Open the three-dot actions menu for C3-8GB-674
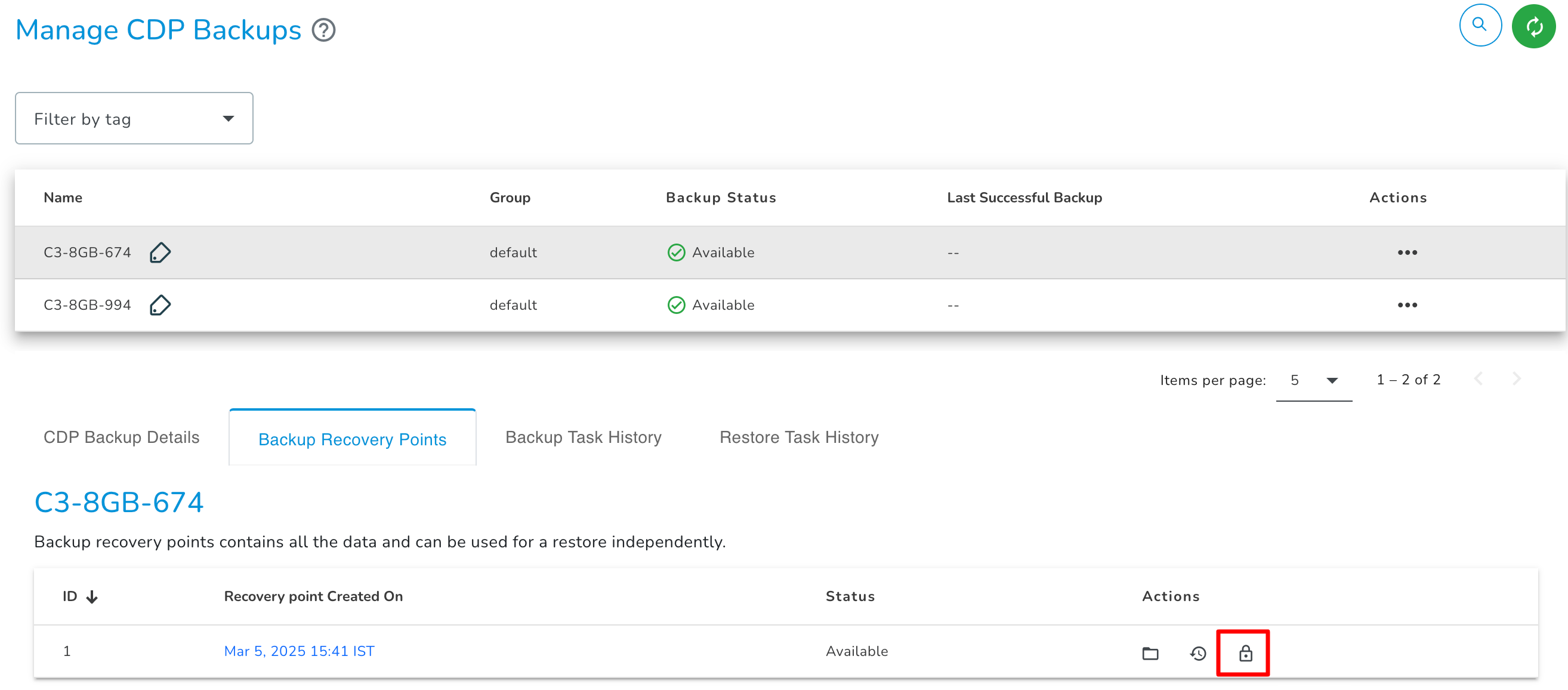Viewport: 1568px width, 690px height. [1407, 252]
